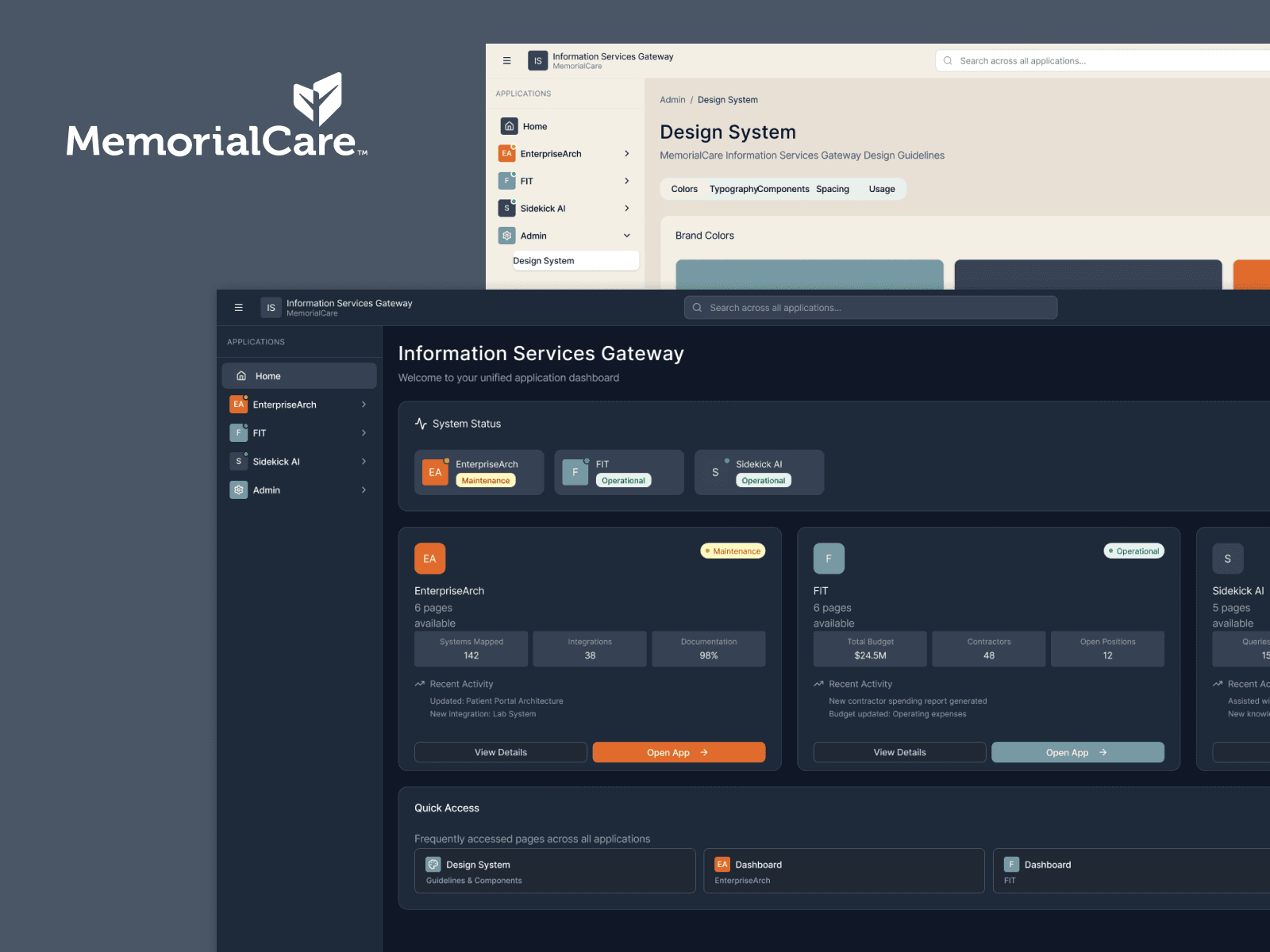Click the Maintenance status badge on EnterpriseArch card
The width and height of the screenshot is (1270, 952).
pos(732,551)
